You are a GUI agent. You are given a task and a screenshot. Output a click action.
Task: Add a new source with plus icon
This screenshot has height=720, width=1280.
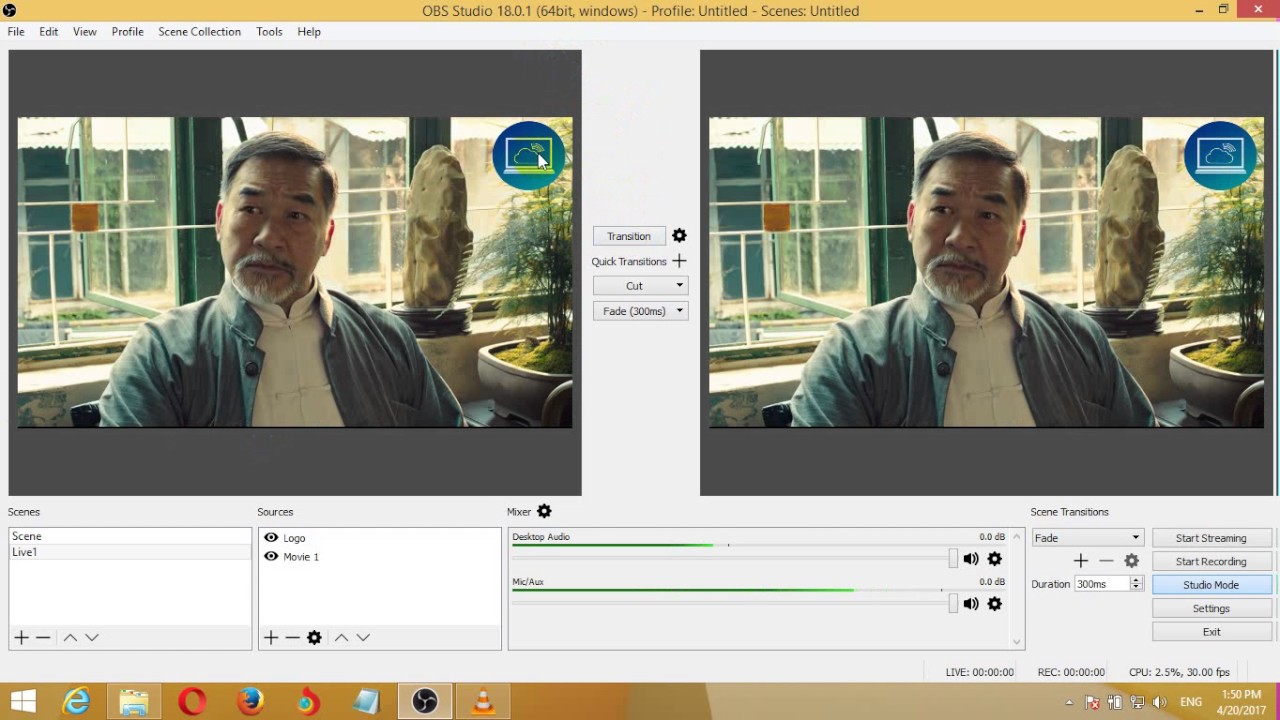pos(271,637)
